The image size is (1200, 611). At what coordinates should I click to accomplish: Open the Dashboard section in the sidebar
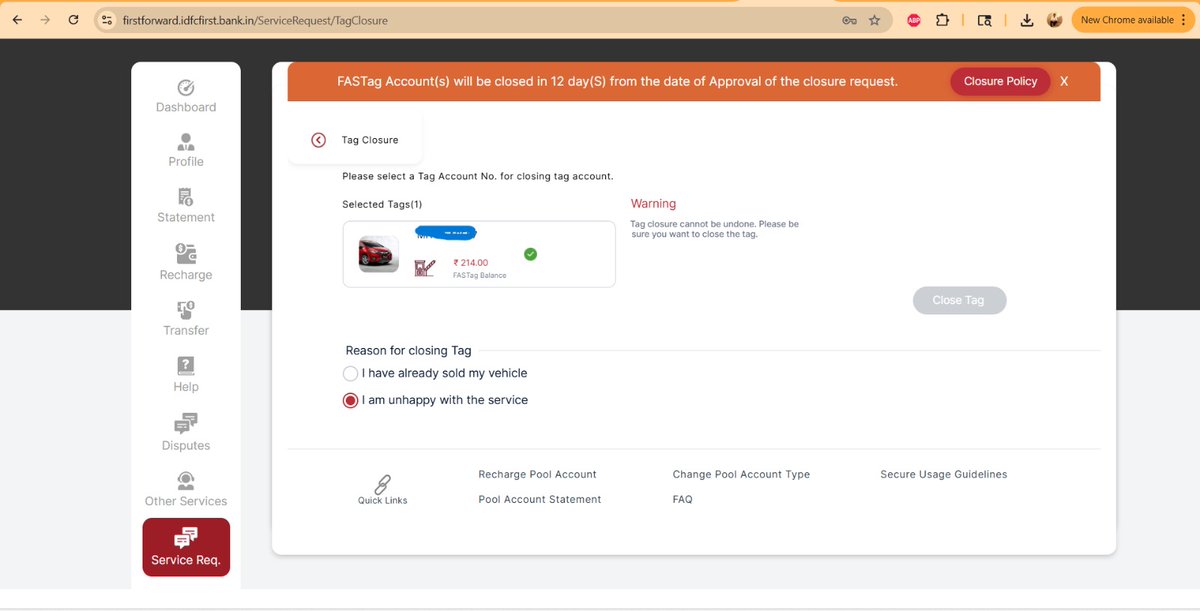coord(186,97)
